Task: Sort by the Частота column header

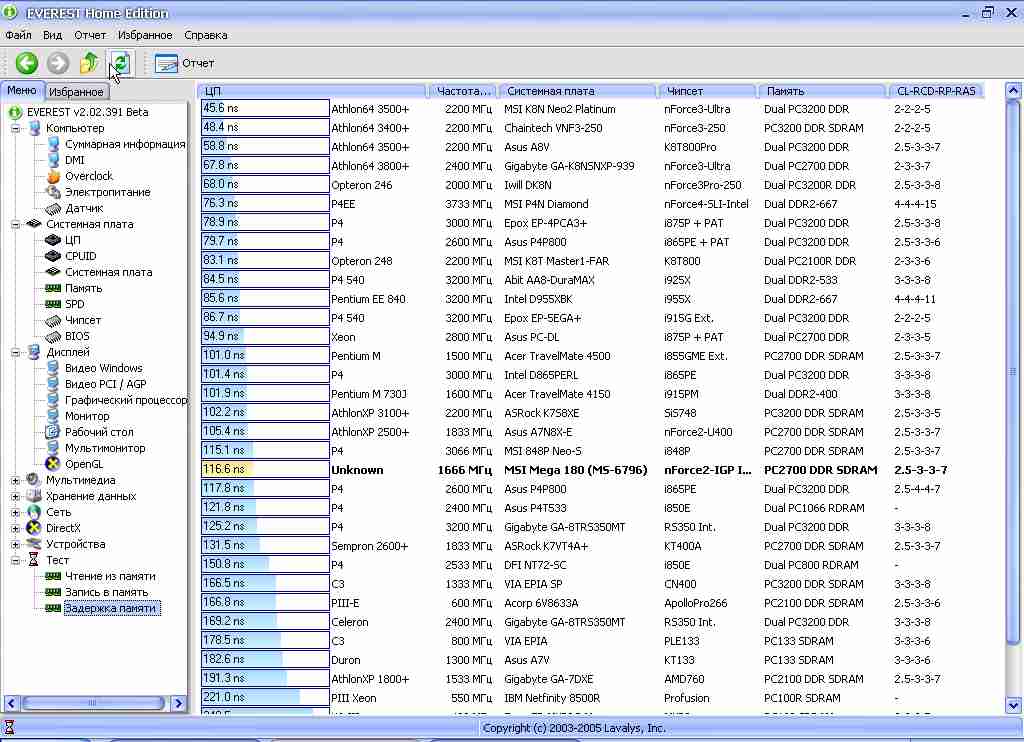Action: coord(462,91)
